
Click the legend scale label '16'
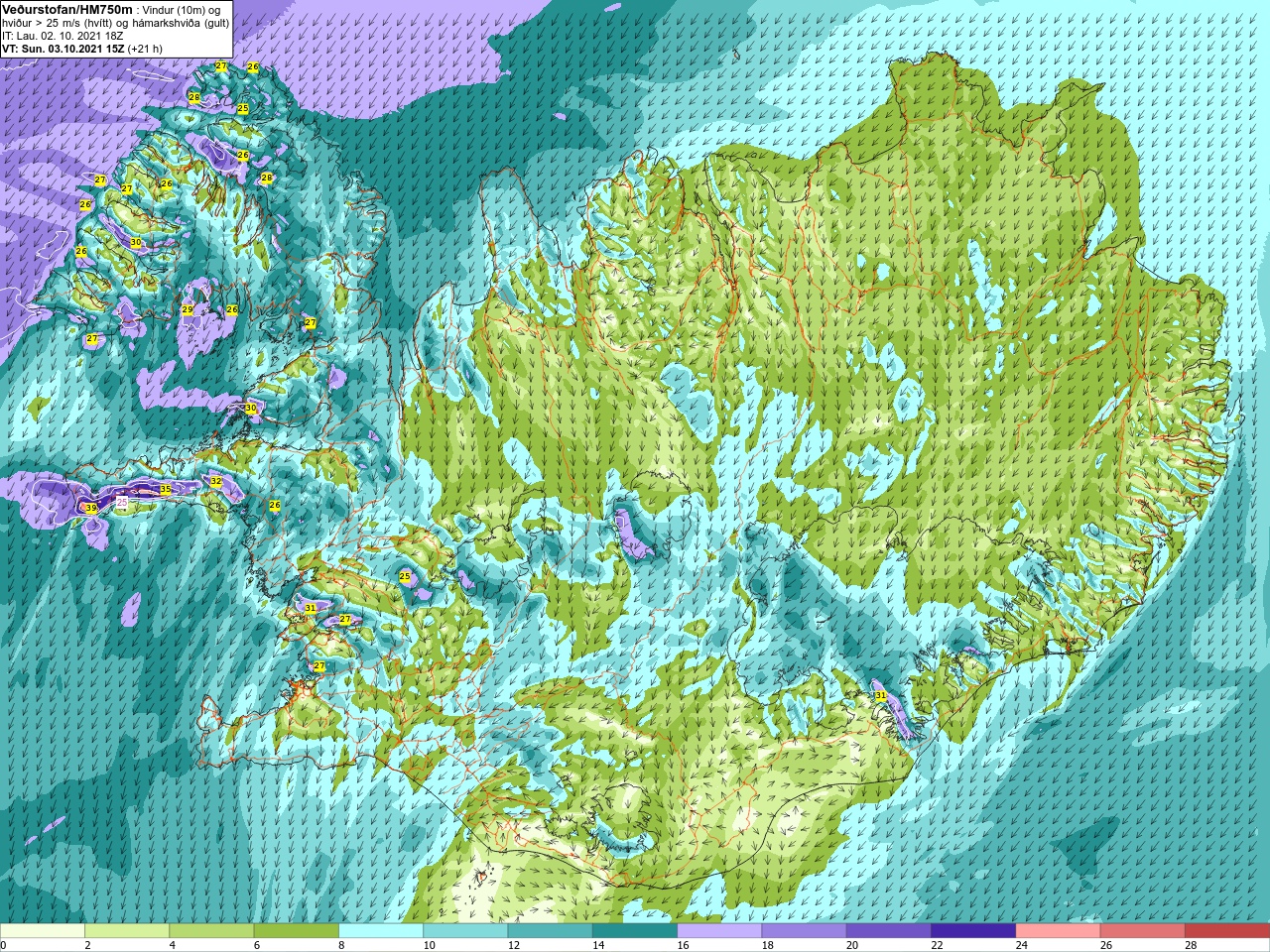[683, 945]
